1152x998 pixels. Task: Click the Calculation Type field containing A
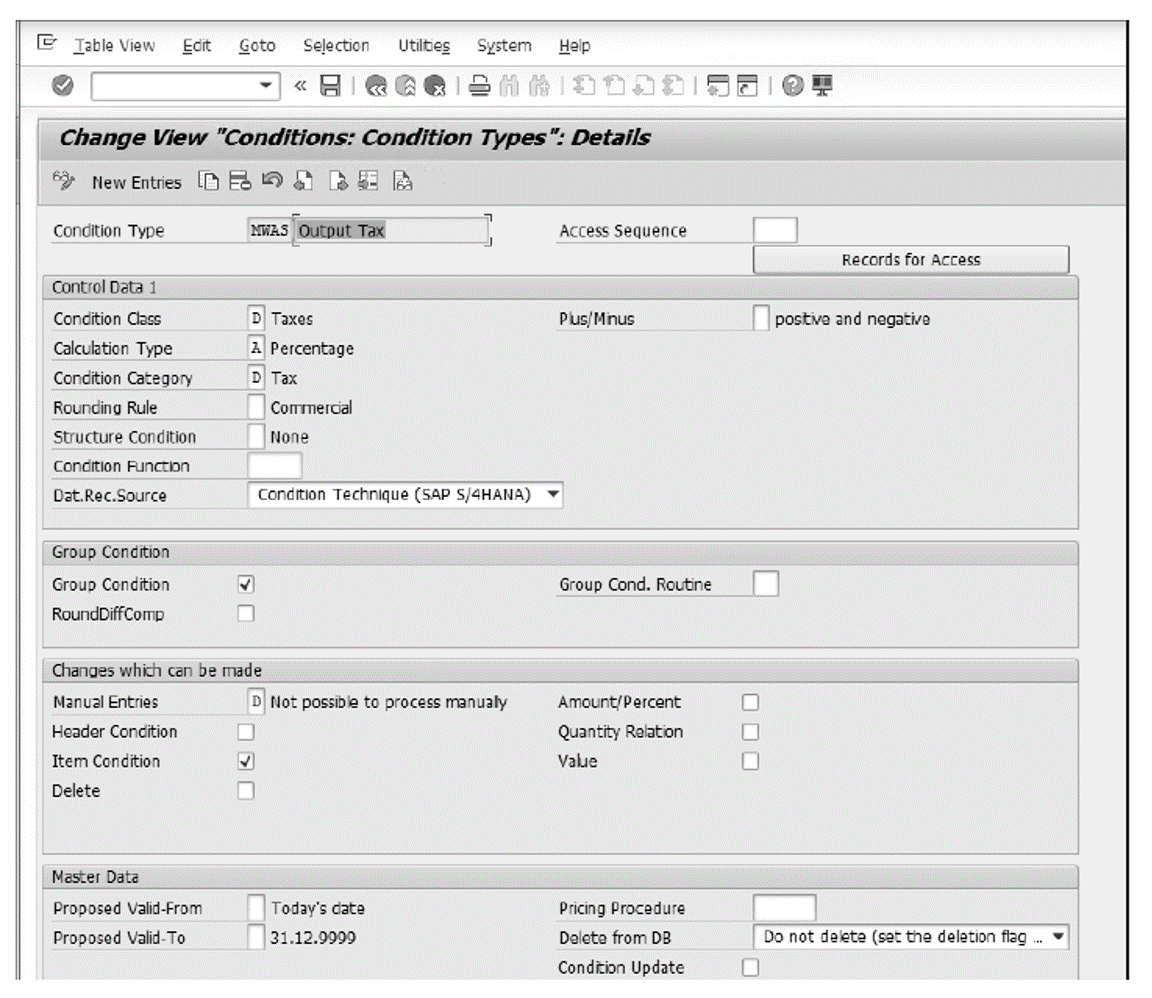256,348
